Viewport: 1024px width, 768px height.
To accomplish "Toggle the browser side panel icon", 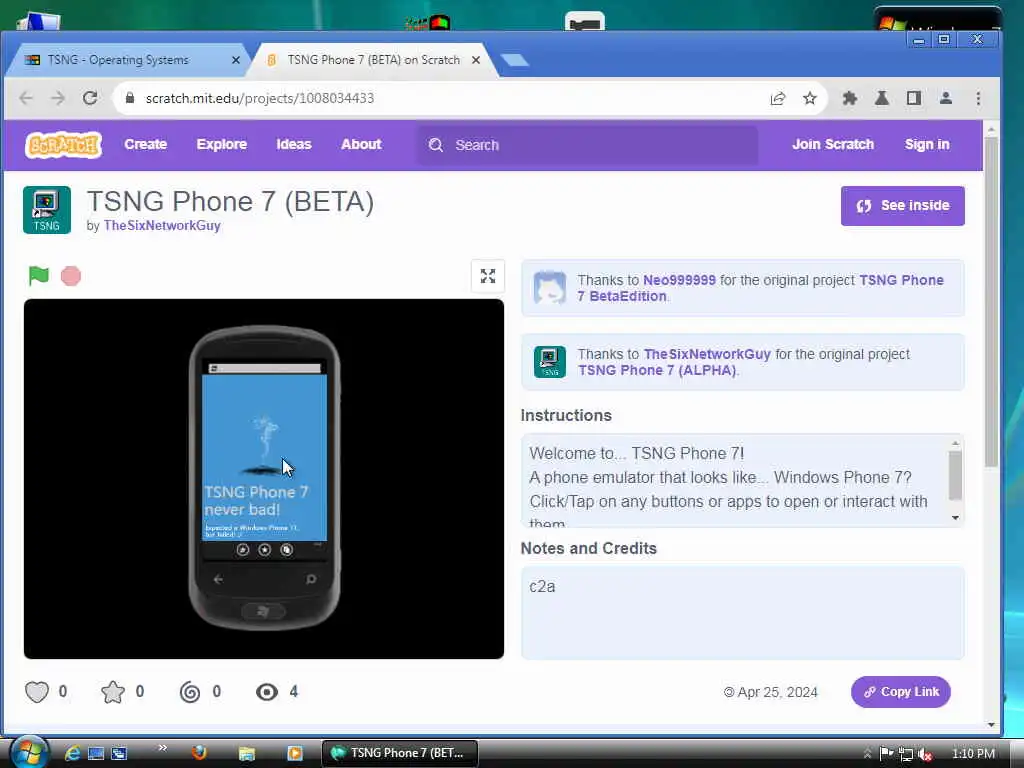I will click(914, 99).
